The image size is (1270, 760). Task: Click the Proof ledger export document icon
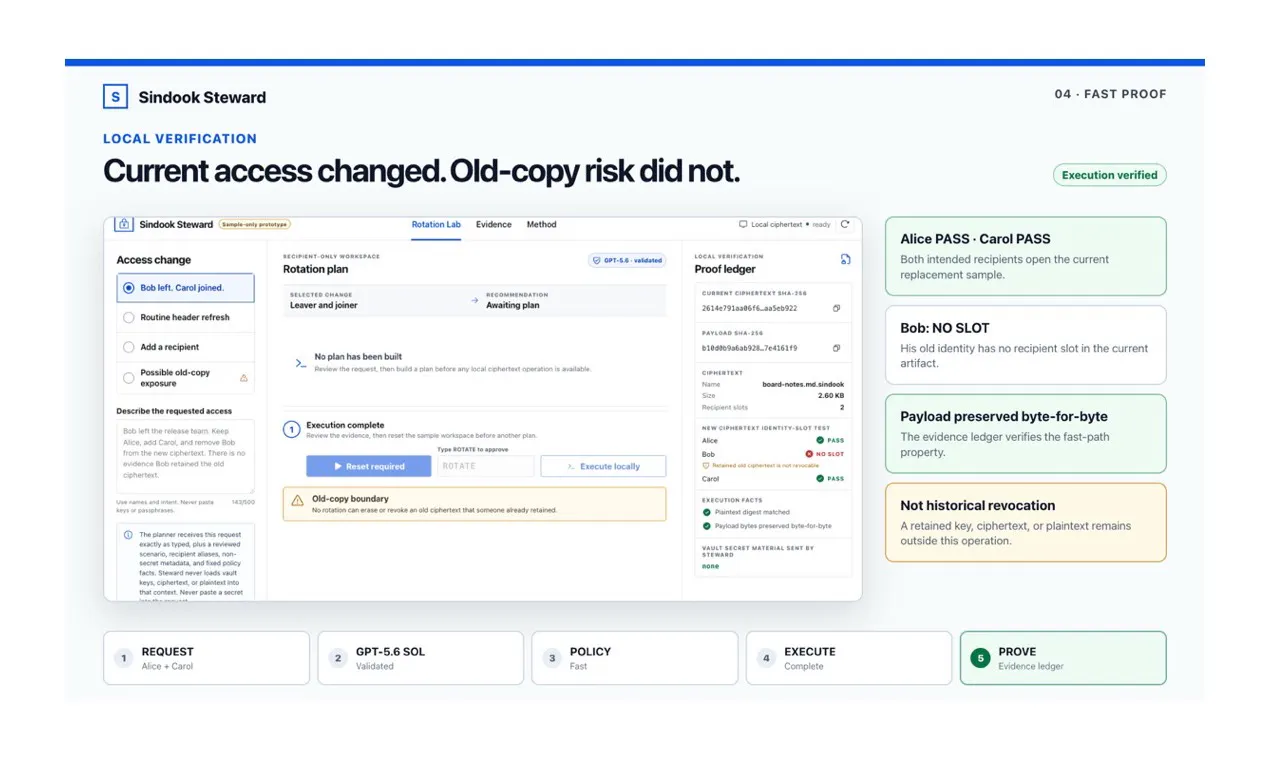(846, 260)
